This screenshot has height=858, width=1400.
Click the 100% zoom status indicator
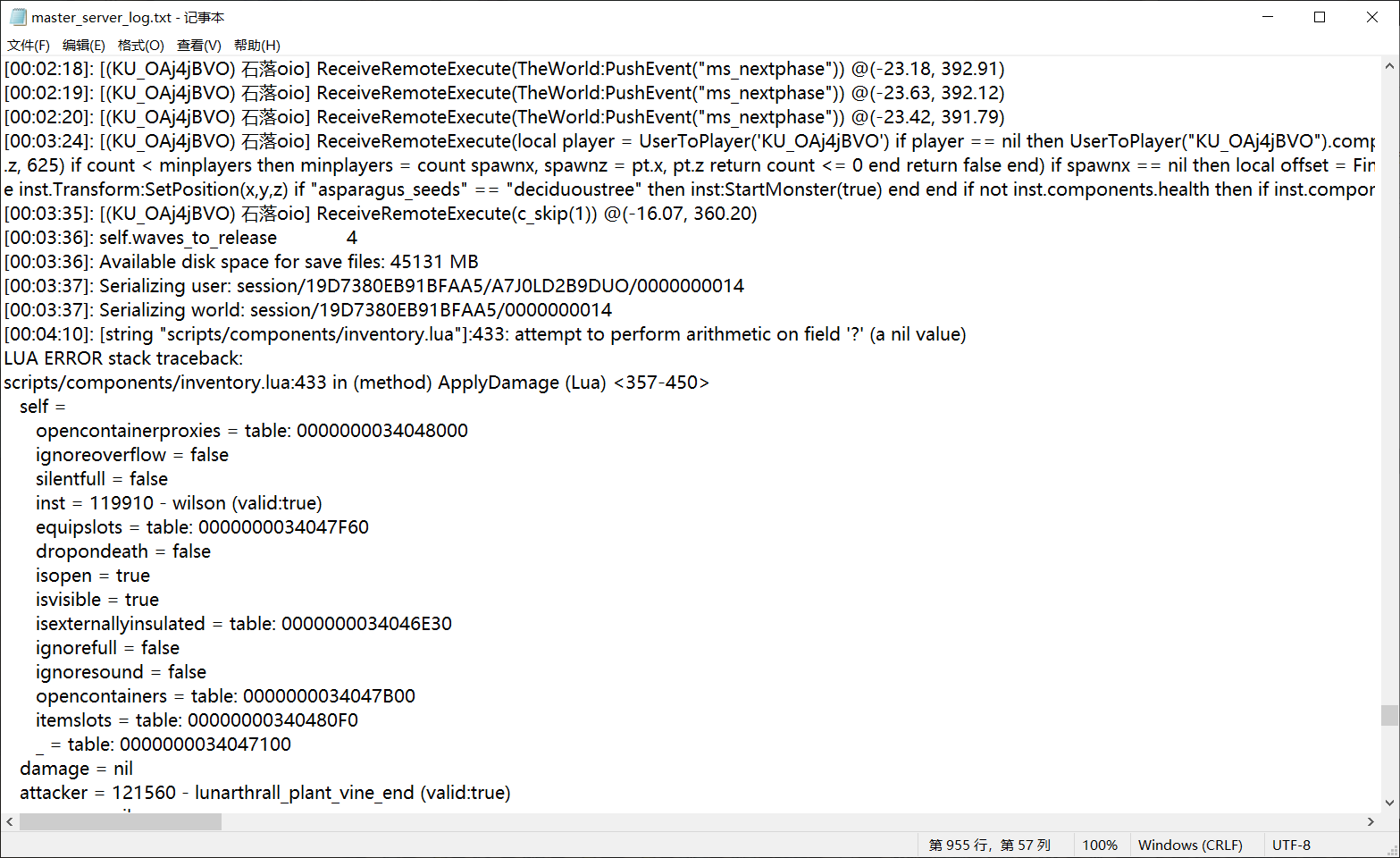[1100, 845]
